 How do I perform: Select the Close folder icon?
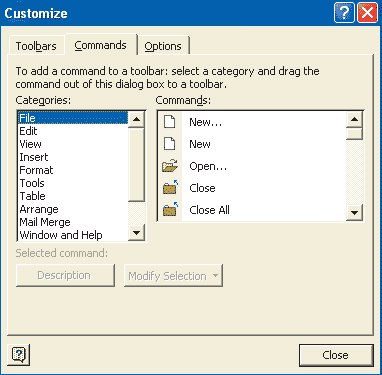click(x=170, y=188)
